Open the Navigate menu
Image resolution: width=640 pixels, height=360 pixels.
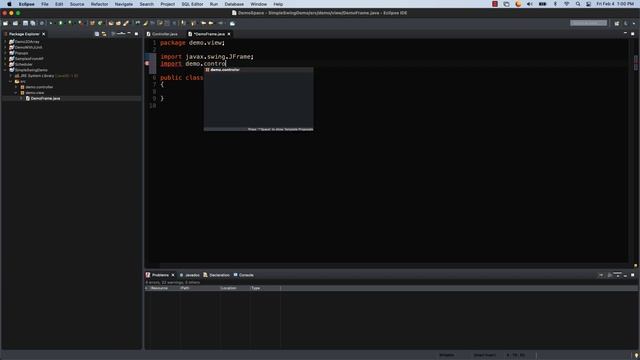pos(124,4)
